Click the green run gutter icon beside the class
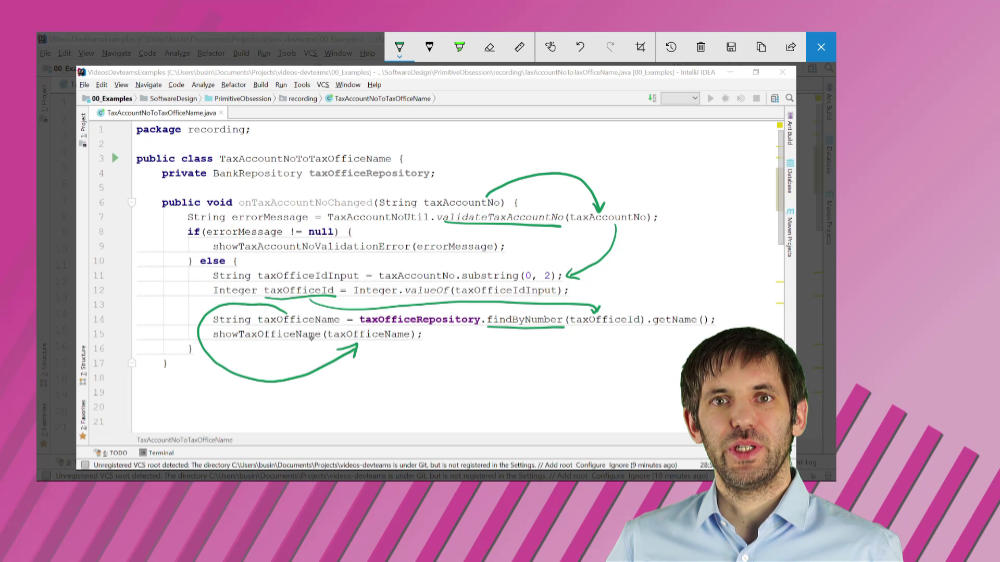The height and width of the screenshot is (562, 1000). pyautogui.click(x=115, y=158)
